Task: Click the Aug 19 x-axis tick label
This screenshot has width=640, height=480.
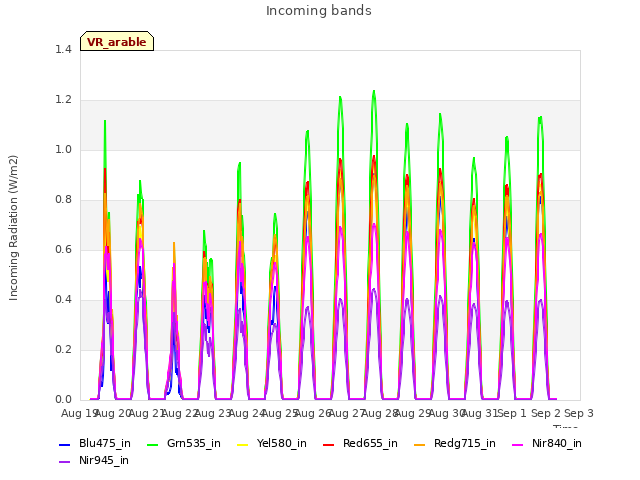Action: [79, 413]
